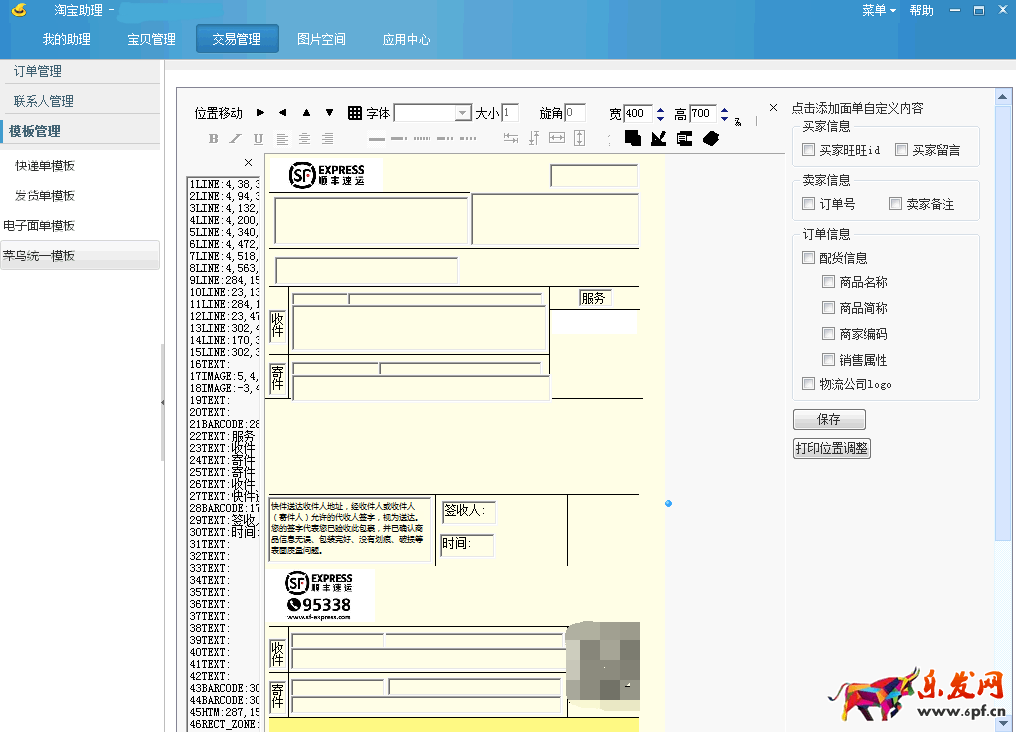Toggle the grid icon beside 字体
This screenshot has height=732, width=1016.
click(x=355, y=113)
